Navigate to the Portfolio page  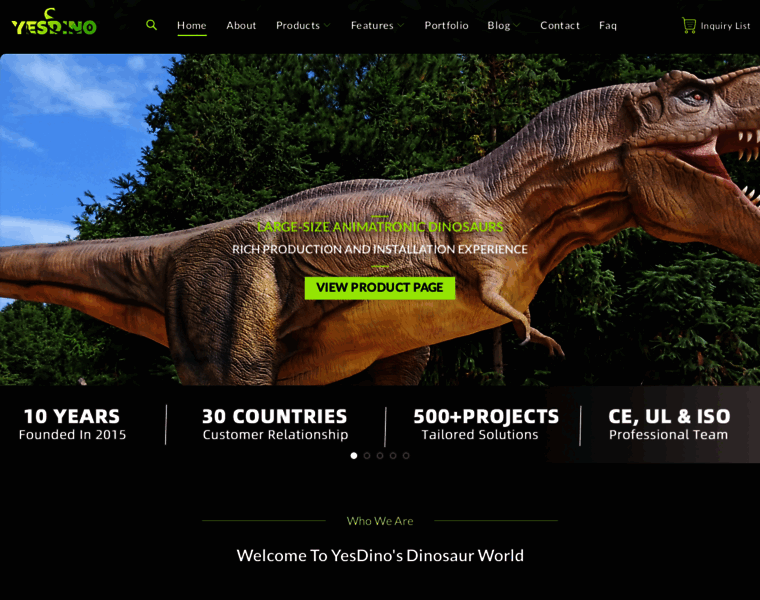(446, 25)
